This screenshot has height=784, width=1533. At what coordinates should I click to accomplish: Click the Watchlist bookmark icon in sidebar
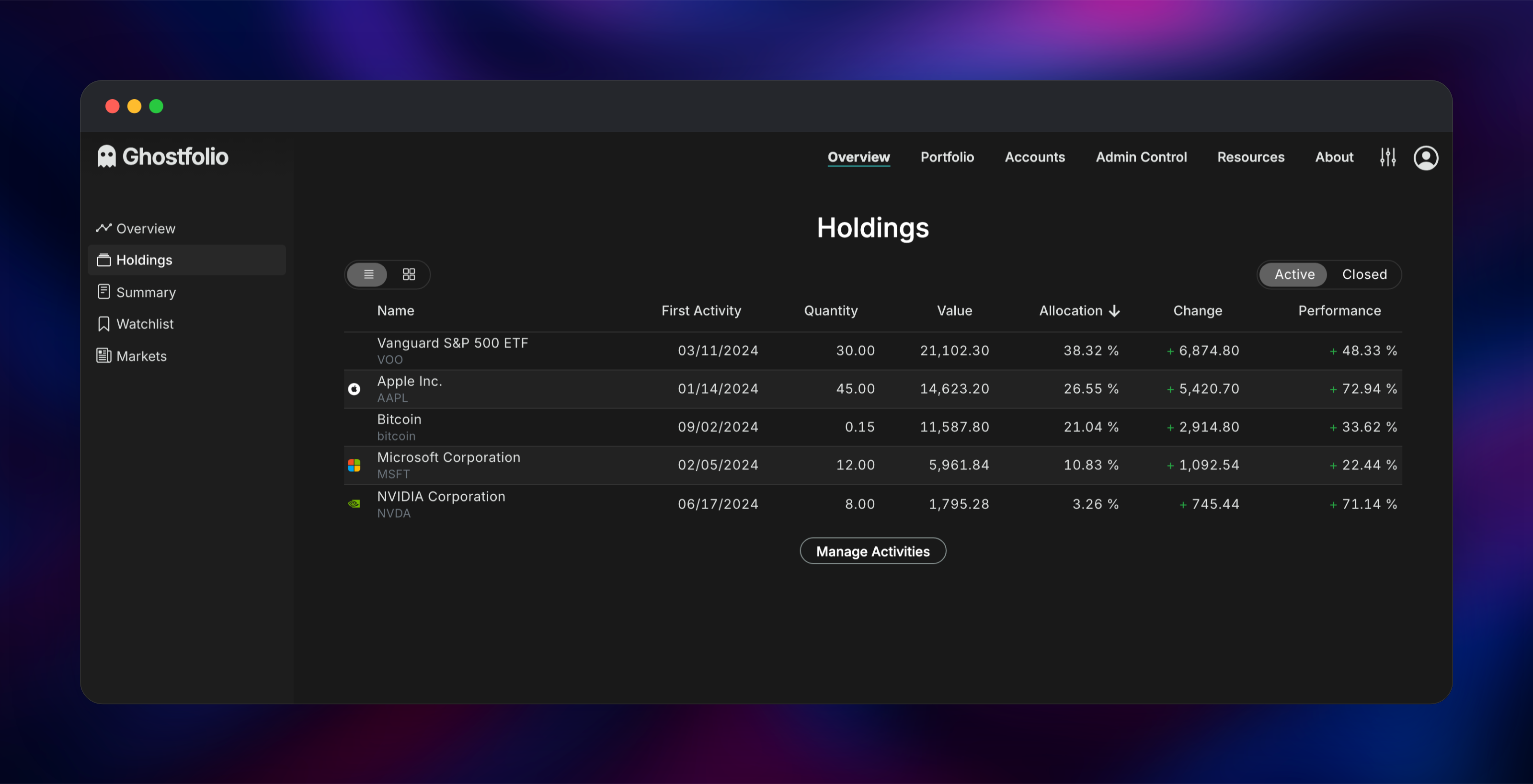(104, 324)
